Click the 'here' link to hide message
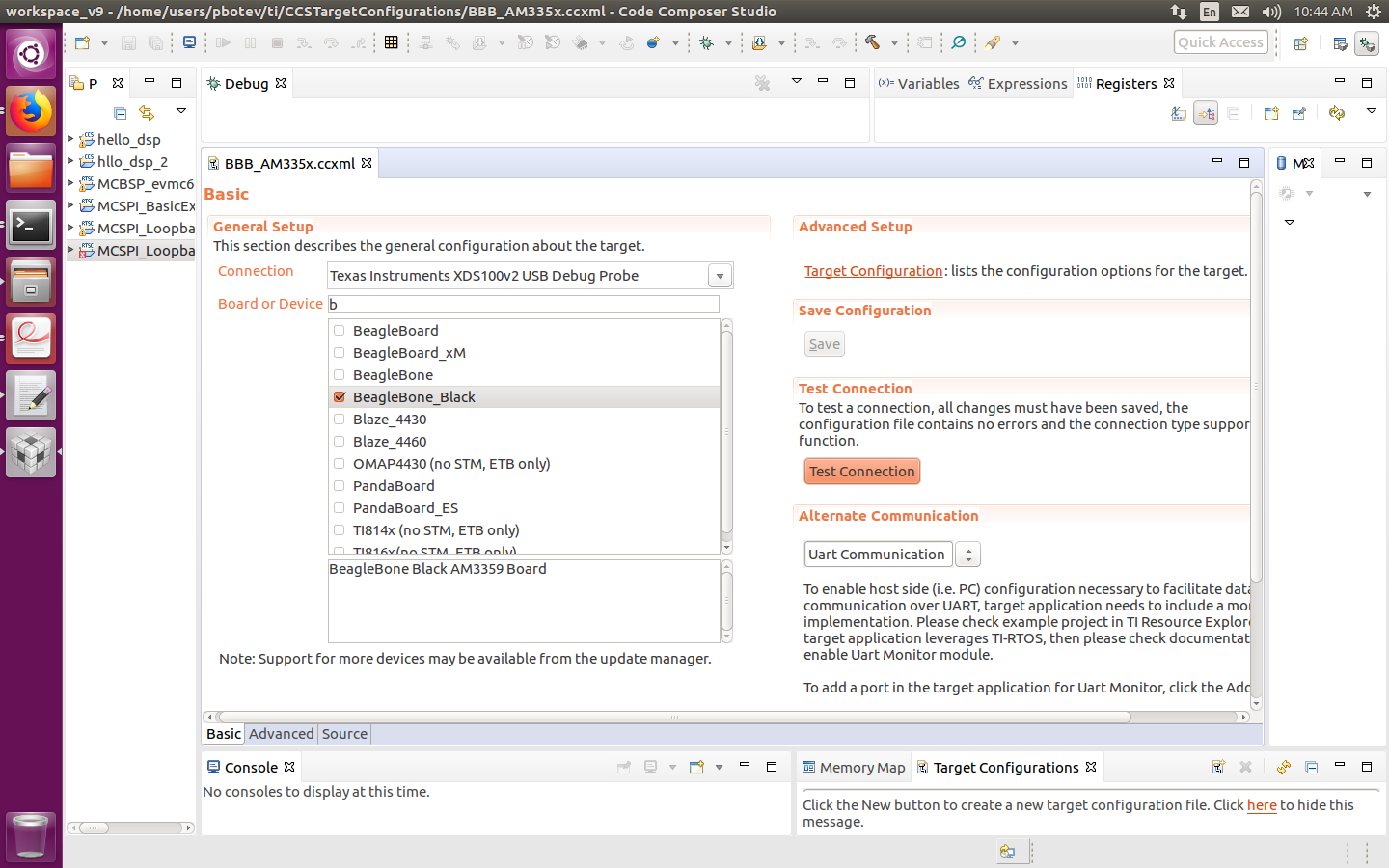 click(1262, 805)
